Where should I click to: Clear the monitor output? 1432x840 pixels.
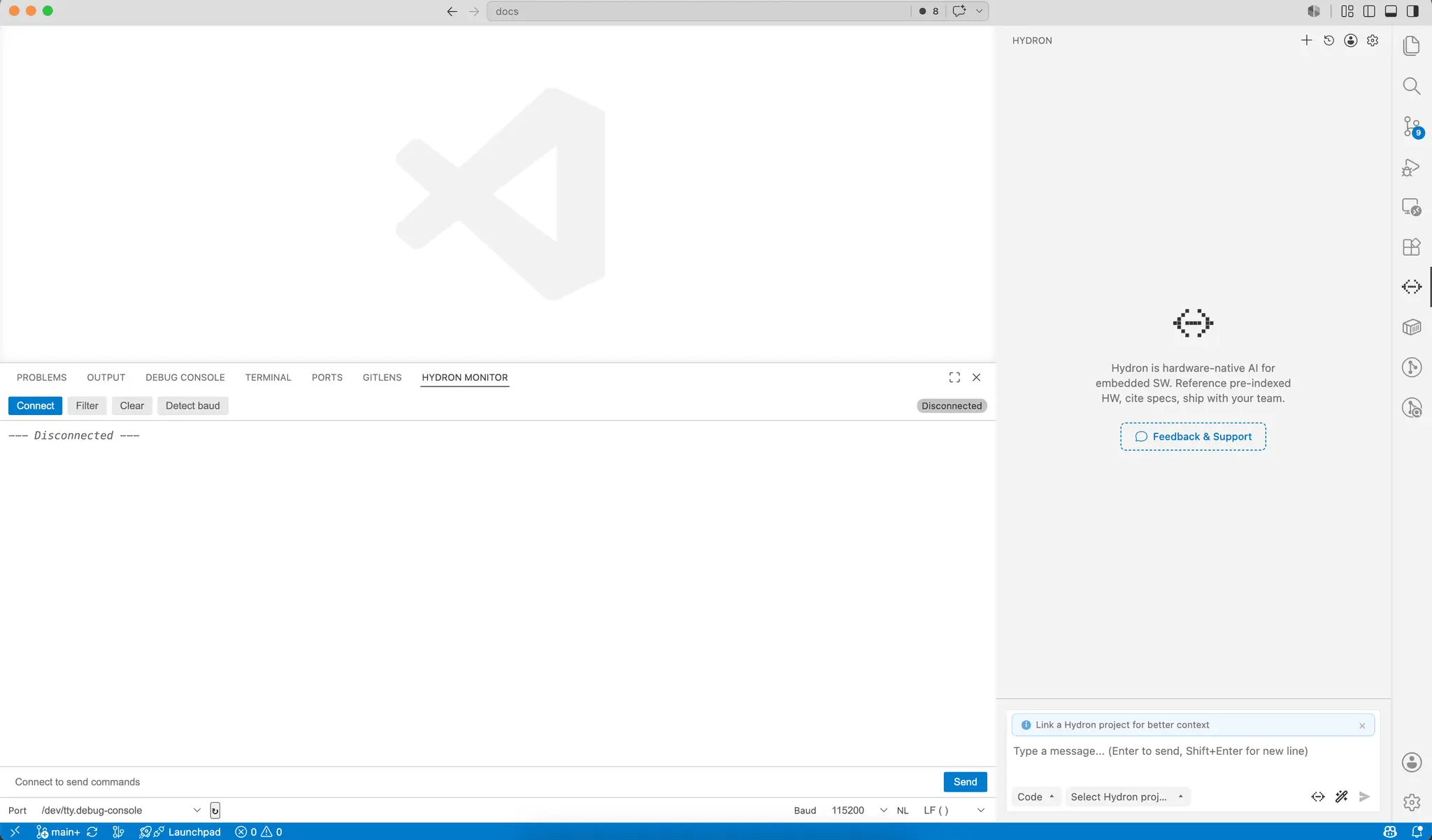[x=131, y=406]
